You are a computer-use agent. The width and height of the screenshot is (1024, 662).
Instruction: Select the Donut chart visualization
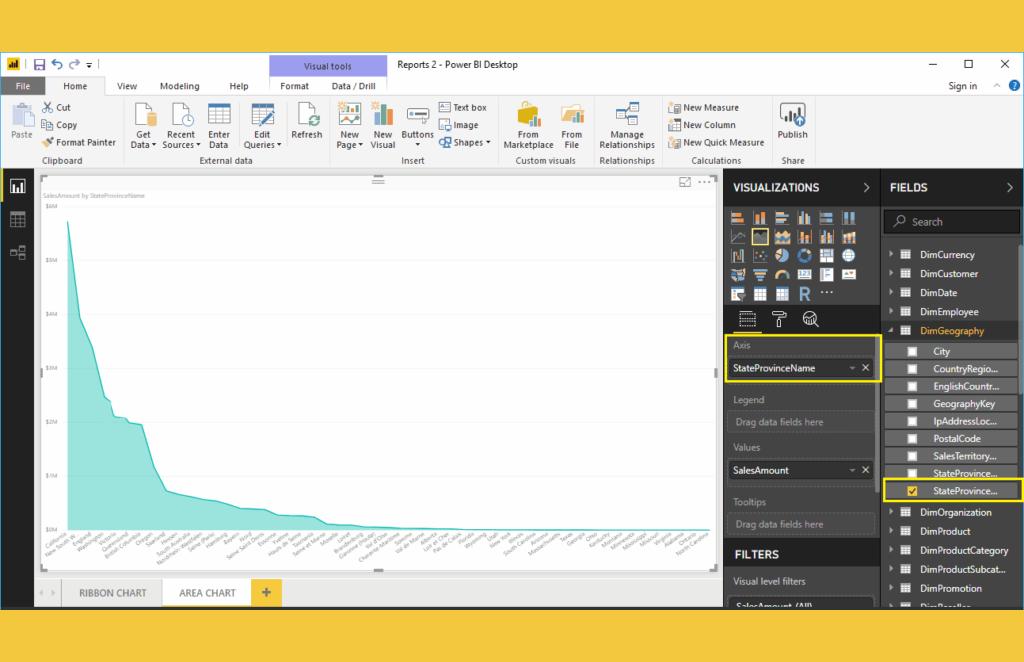[805, 256]
